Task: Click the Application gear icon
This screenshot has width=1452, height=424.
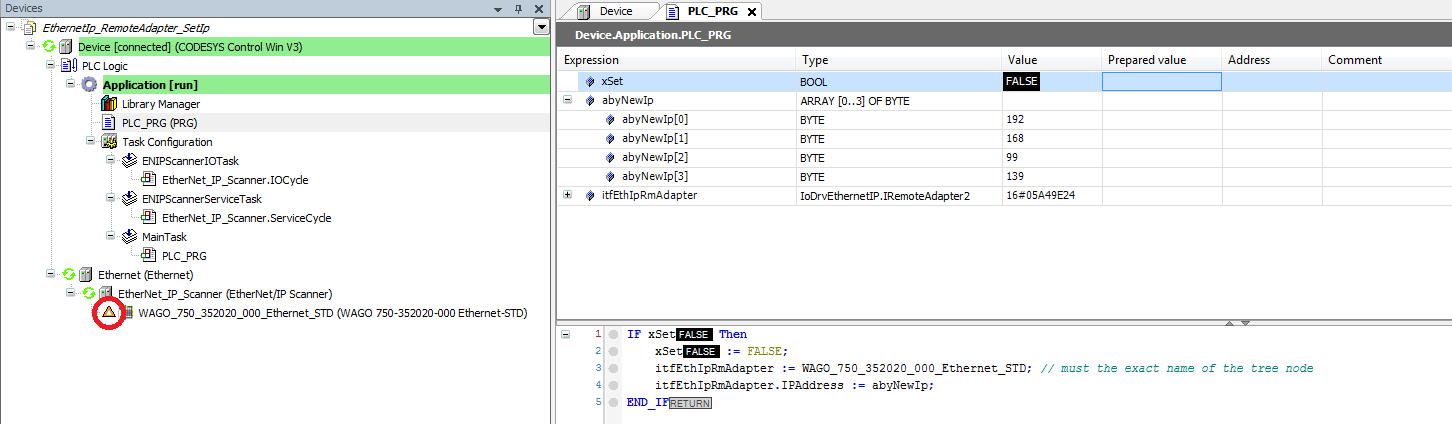Action: [90, 85]
